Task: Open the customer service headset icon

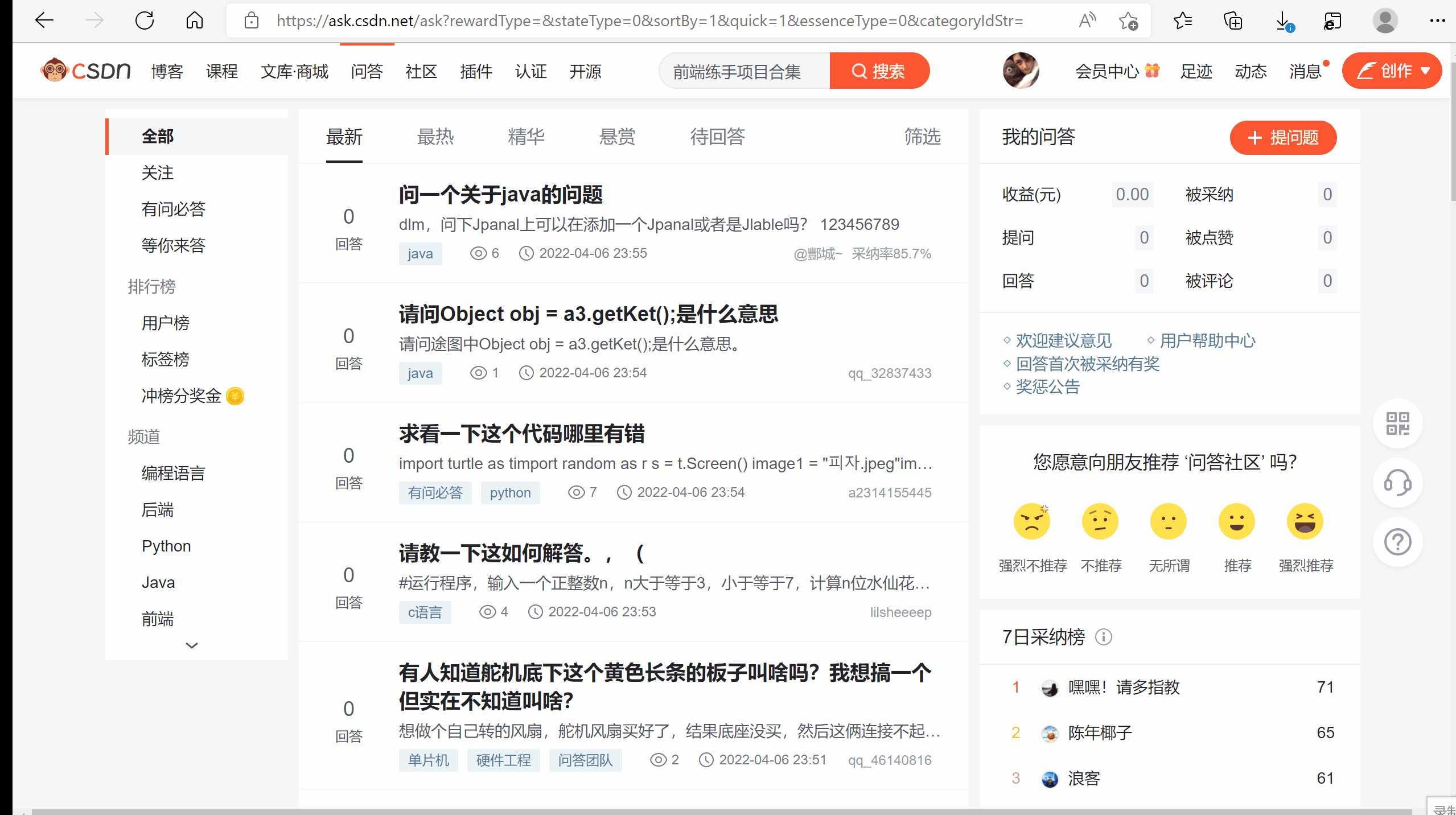Action: (x=1397, y=483)
